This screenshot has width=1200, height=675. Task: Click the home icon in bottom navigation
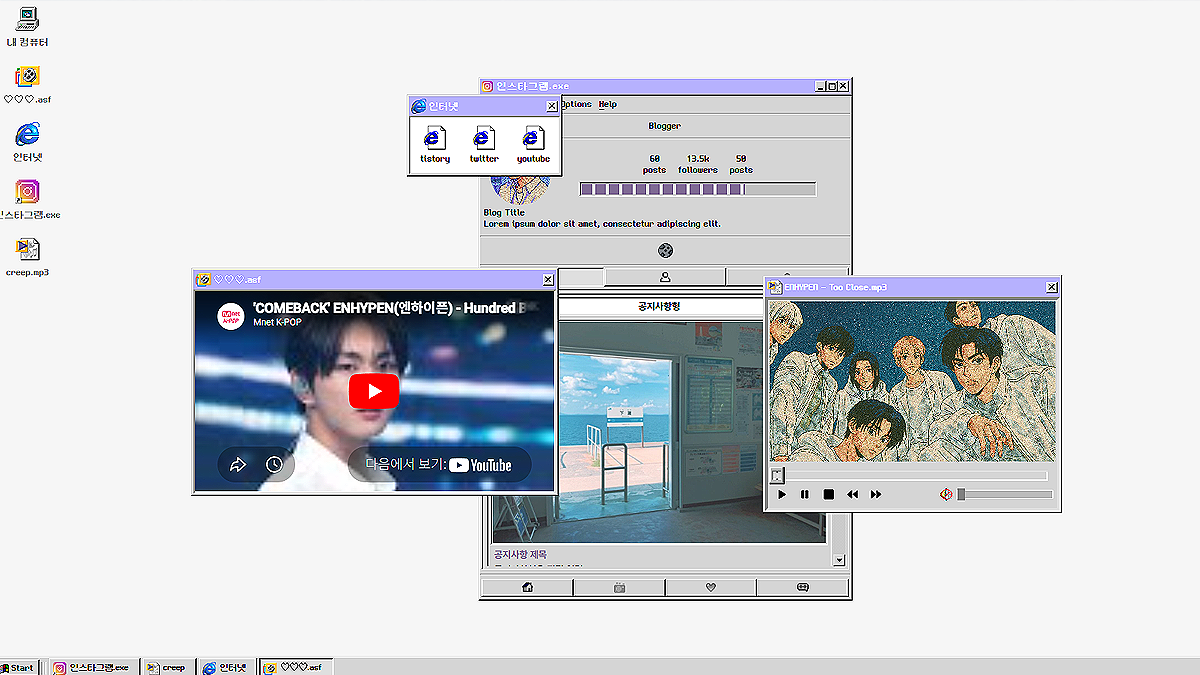pyautogui.click(x=527, y=588)
